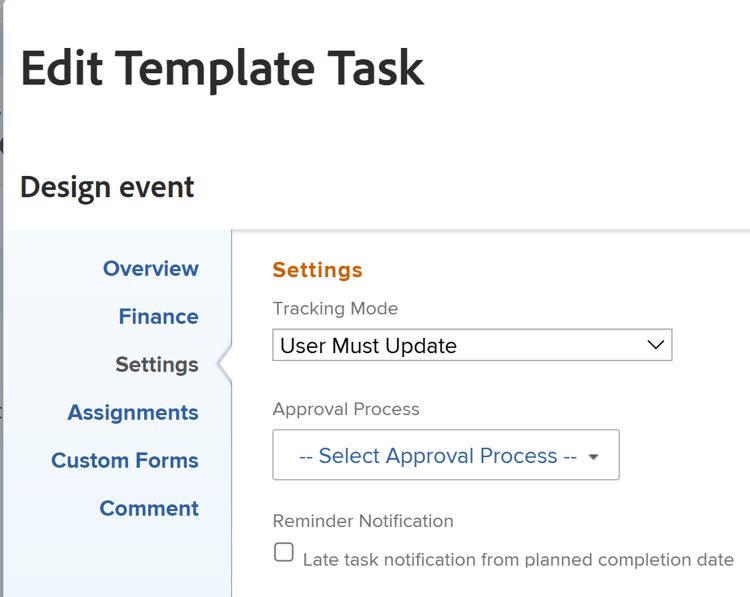The width and height of the screenshot is (750, 597).
Task: Open the Overview section
Action: (x=150, y=268)
